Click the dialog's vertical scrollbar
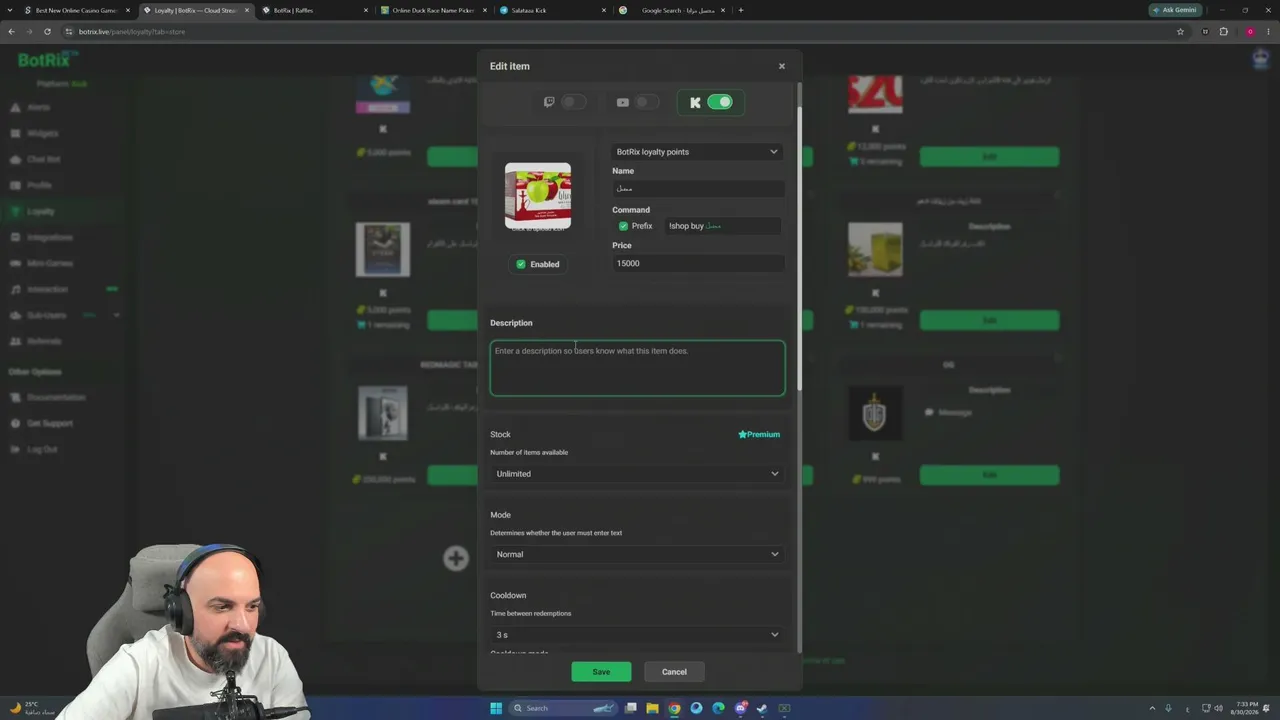The height and width of the screenshot is (720, 1280). [x=799, y=250]
